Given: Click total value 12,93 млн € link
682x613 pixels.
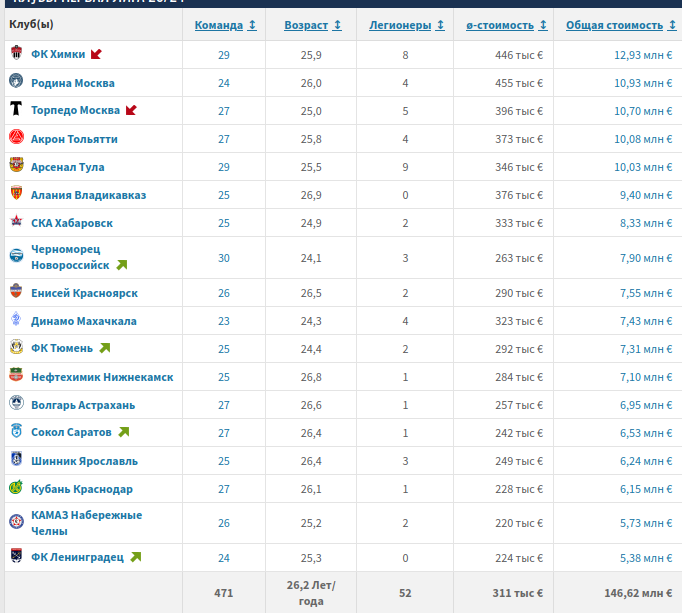Looking at the screenshot, I should coord(643,55).
